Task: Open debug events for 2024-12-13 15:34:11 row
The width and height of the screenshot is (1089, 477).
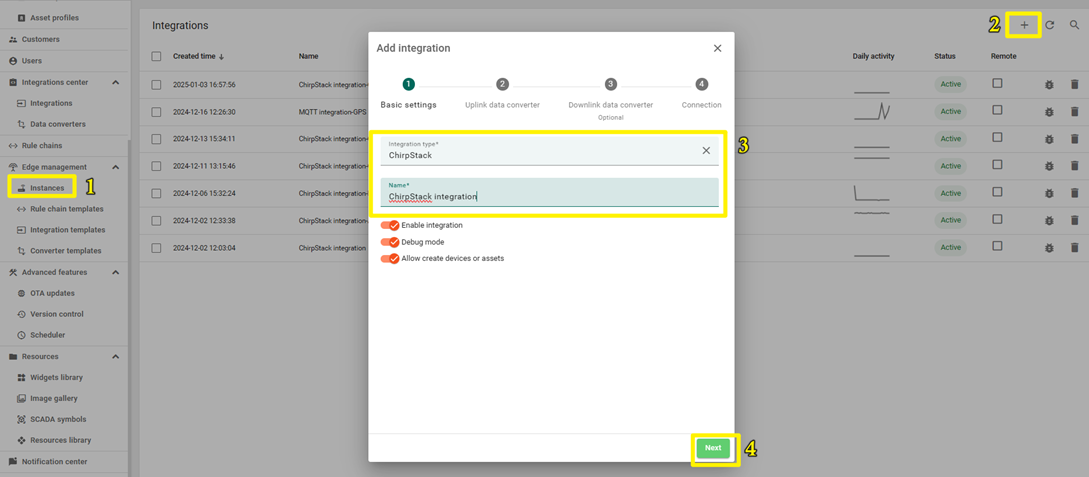Action: pos(1049,139)
